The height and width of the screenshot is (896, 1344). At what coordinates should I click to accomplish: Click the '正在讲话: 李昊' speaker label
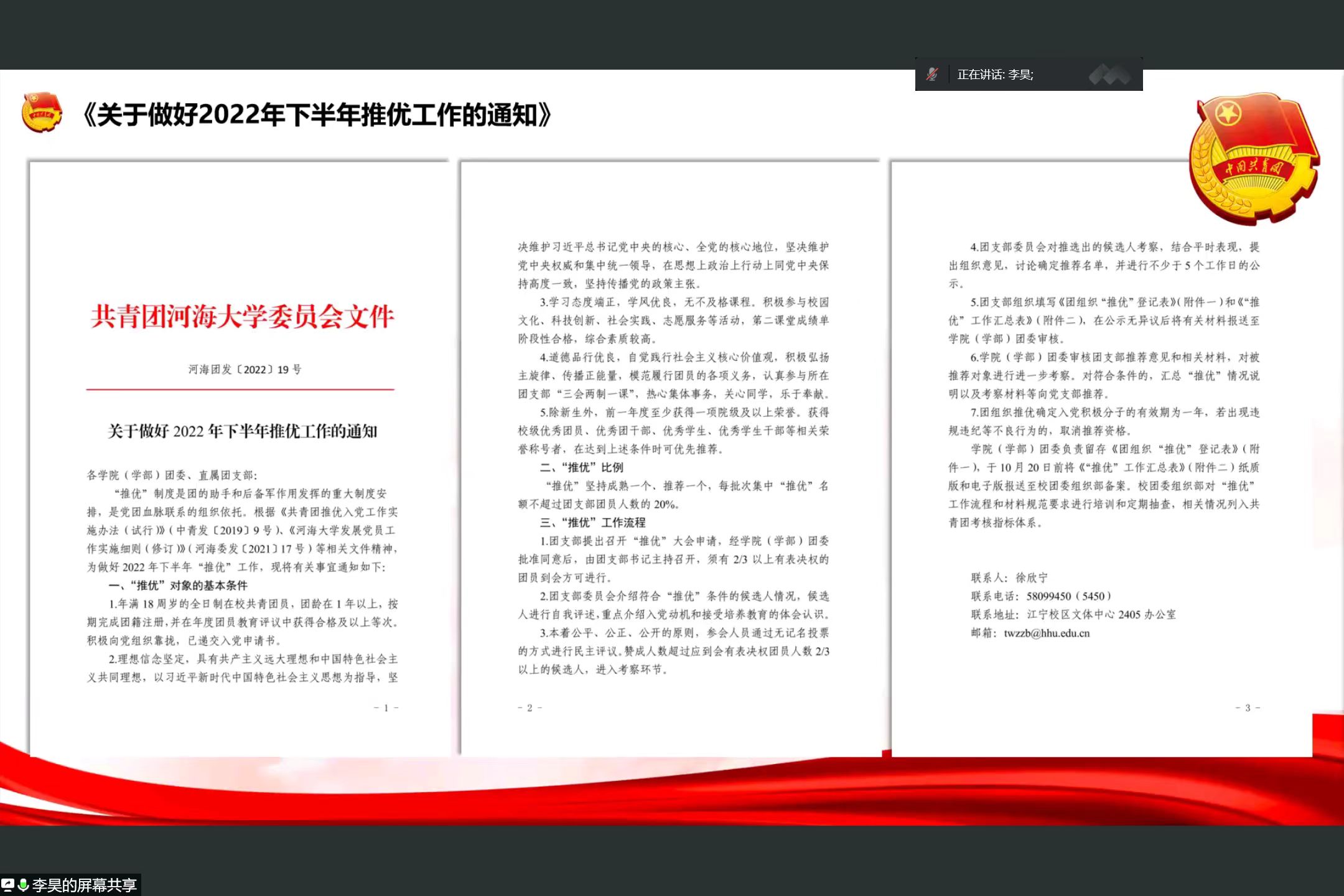pos(995,75)
